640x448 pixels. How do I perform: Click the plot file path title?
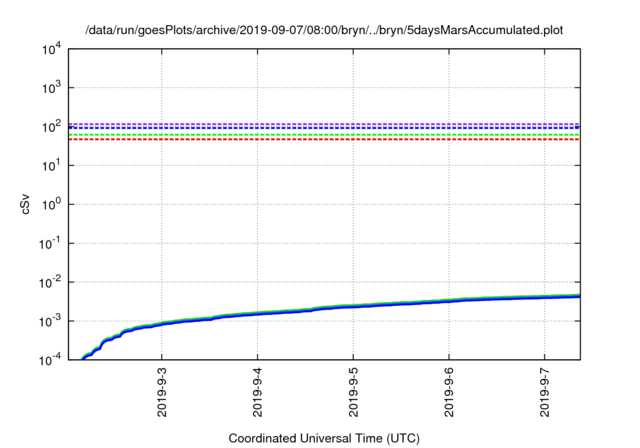[x=324, y=30]
